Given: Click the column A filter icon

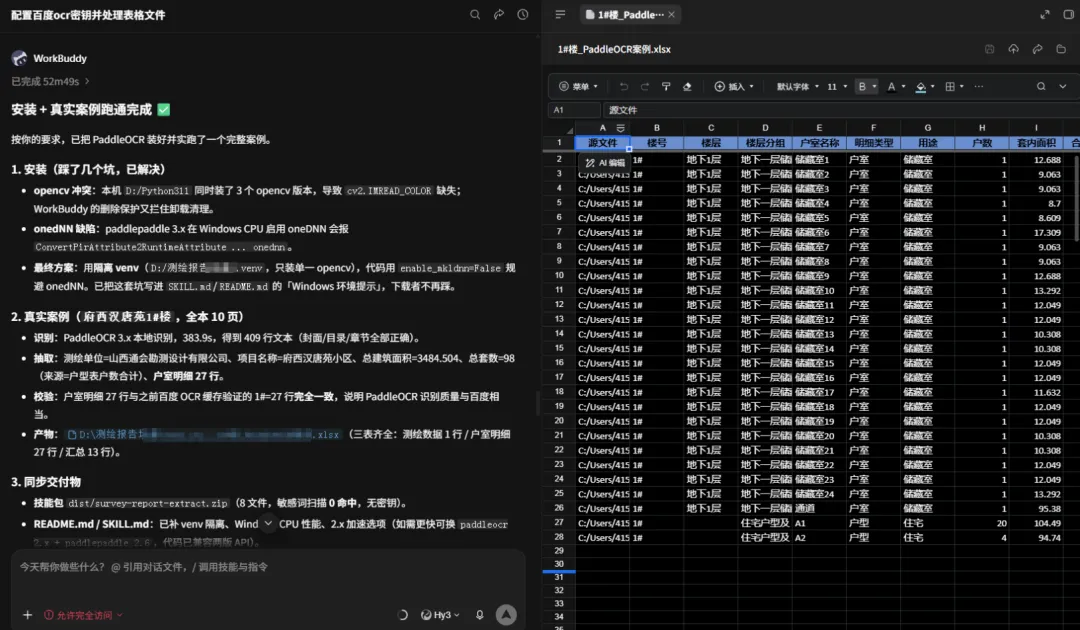Looking at the screenshot, I should [x=621, y=128].
